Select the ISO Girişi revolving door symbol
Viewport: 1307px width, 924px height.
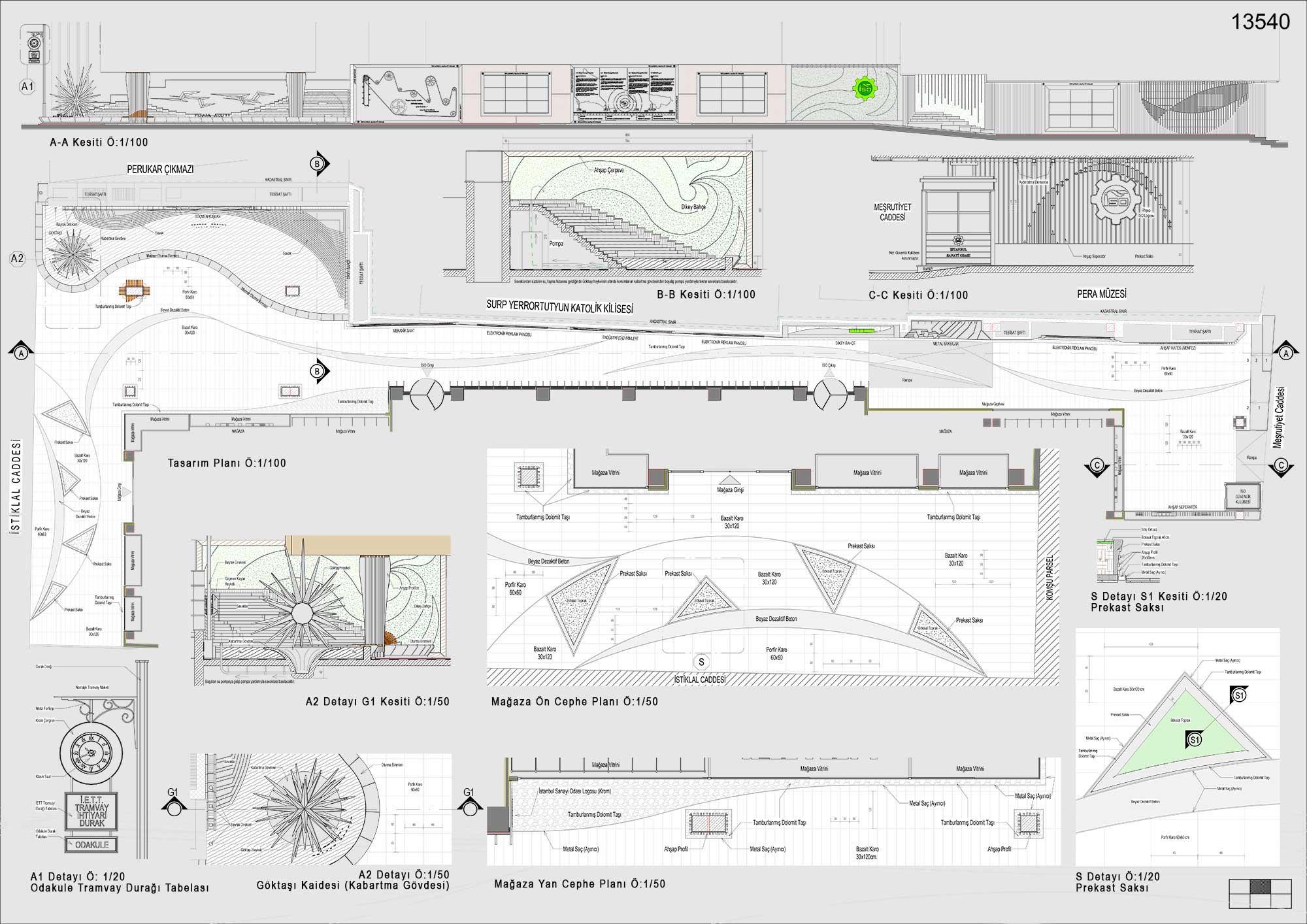coord(427,393)
